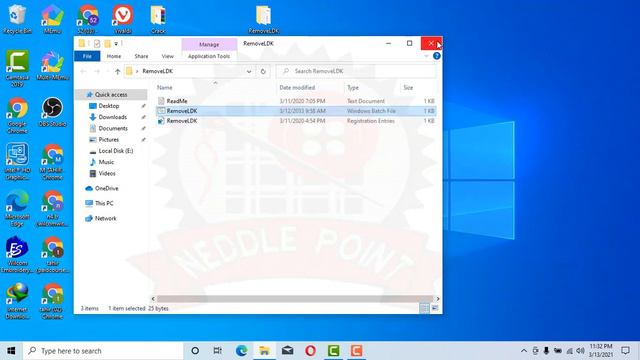Viewport: 640px width, 360px height.
Task: Click the Forward navigation arrow
Action: pyautogui.click(x=97, y=71)
